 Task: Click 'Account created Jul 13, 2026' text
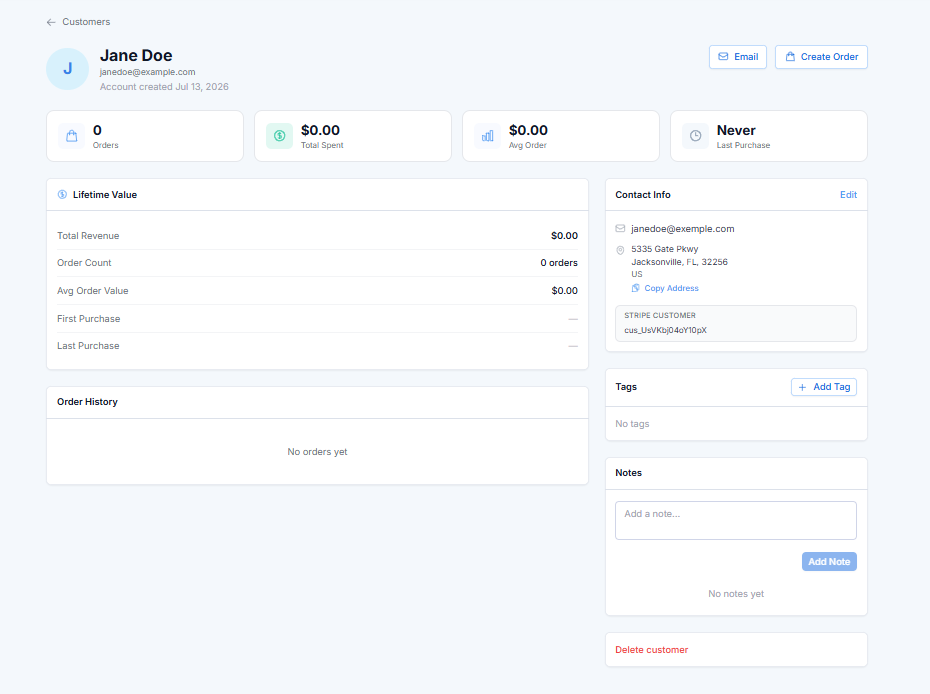pos(164,87)
